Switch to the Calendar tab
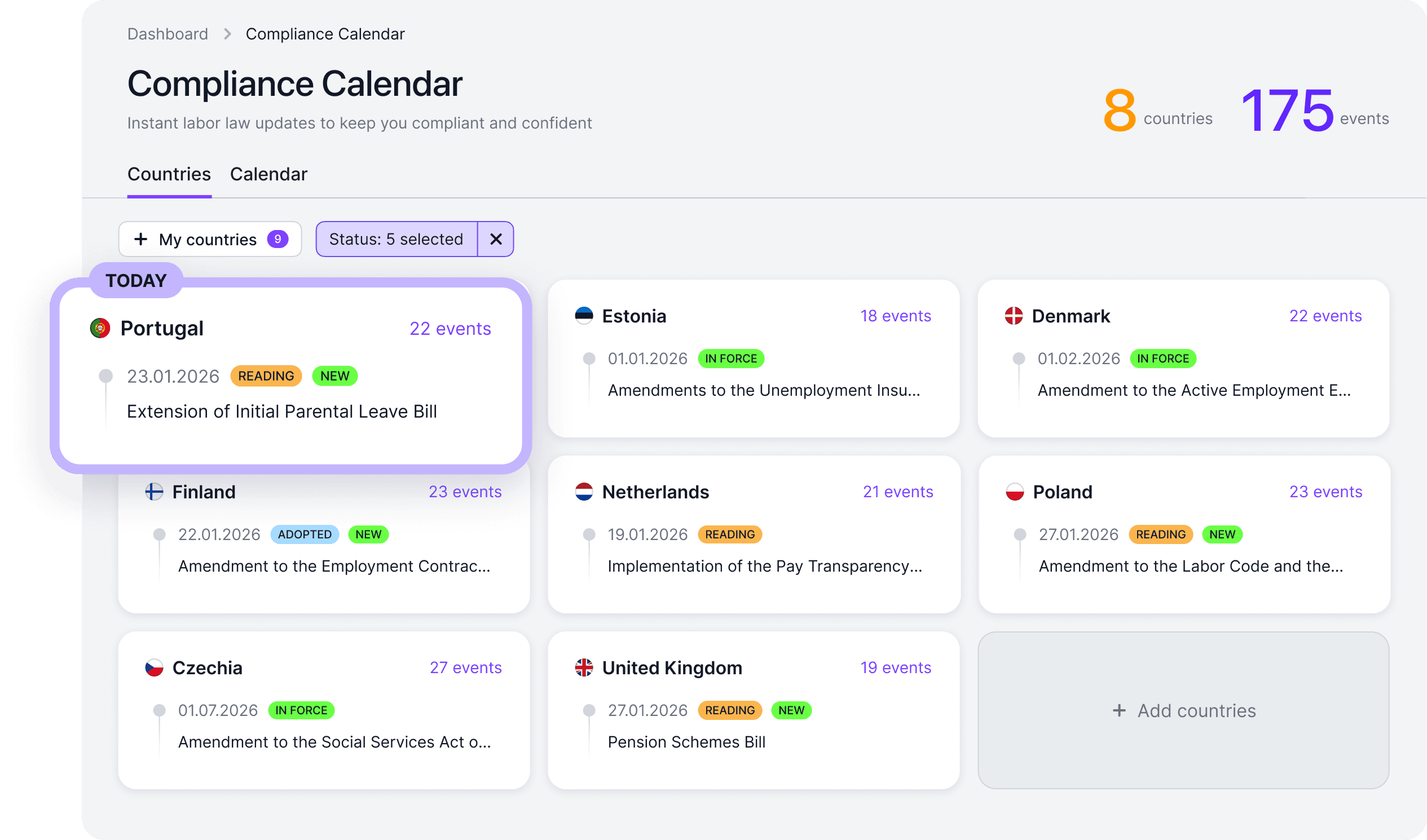The width and height of the screenshot is (1427, 840). coord(268,174)
